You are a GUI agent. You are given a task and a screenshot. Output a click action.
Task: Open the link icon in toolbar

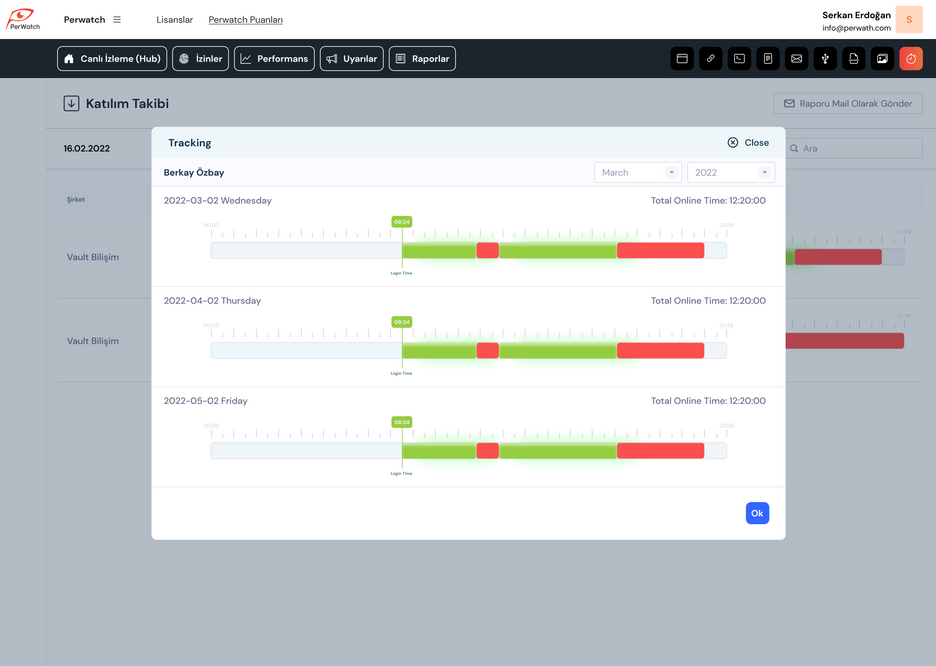pos(711,58)
